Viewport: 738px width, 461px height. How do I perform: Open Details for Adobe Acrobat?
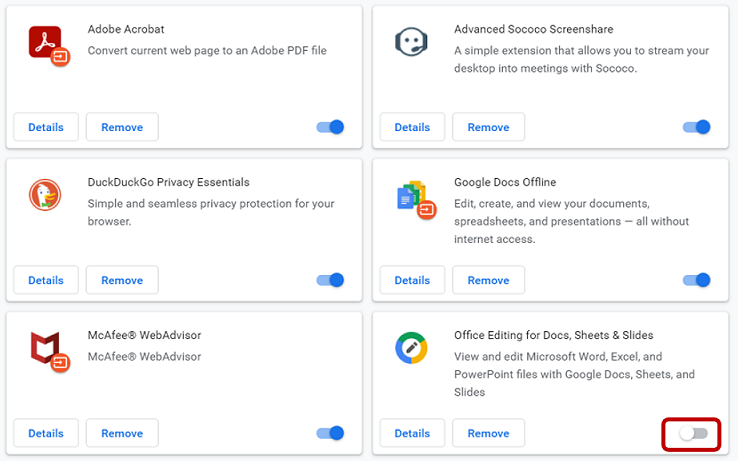point(46,127)
